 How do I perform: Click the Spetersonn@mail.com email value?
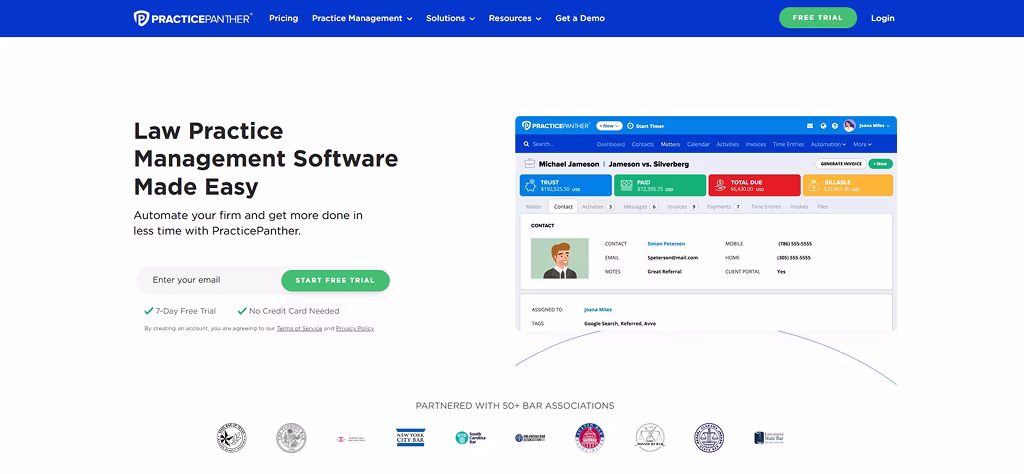(x=673, y=257)
